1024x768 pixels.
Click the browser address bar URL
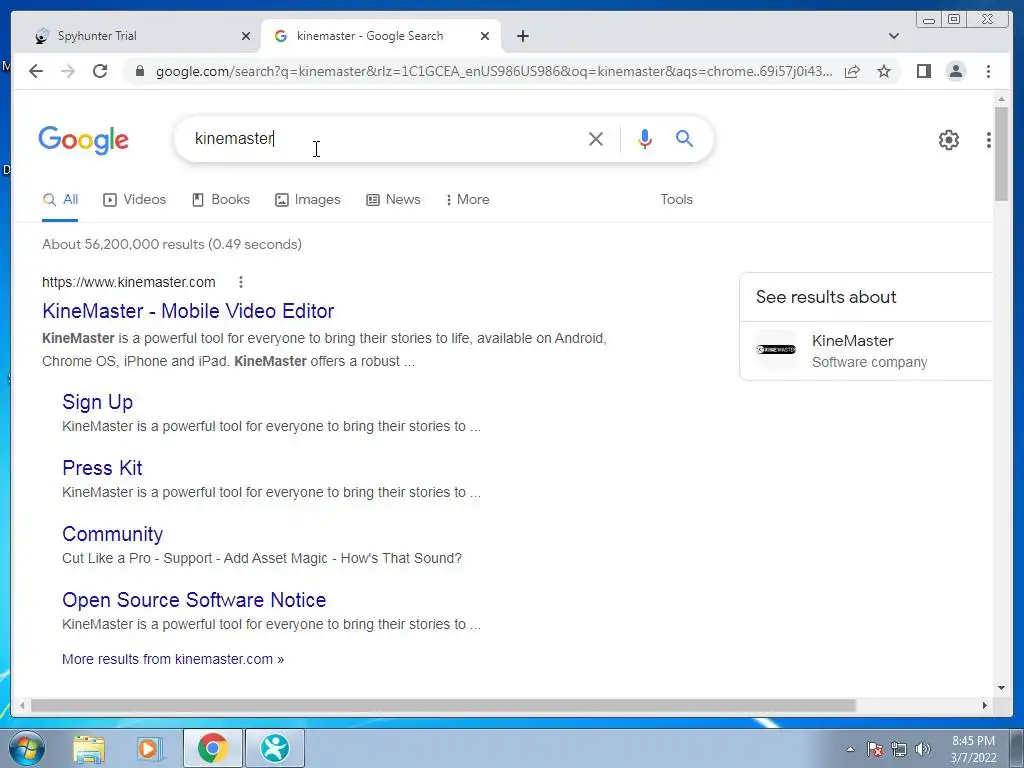(494, 71)
